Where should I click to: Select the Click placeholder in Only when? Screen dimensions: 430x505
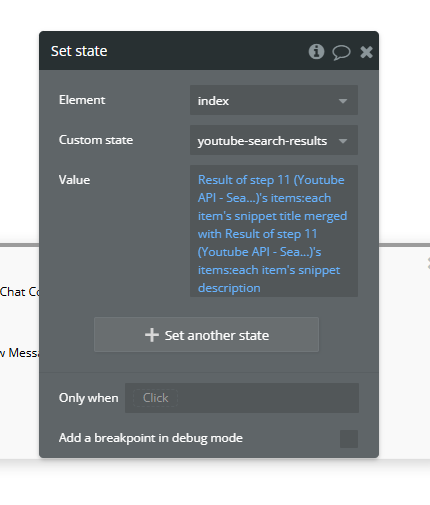[x=155, y=398]
